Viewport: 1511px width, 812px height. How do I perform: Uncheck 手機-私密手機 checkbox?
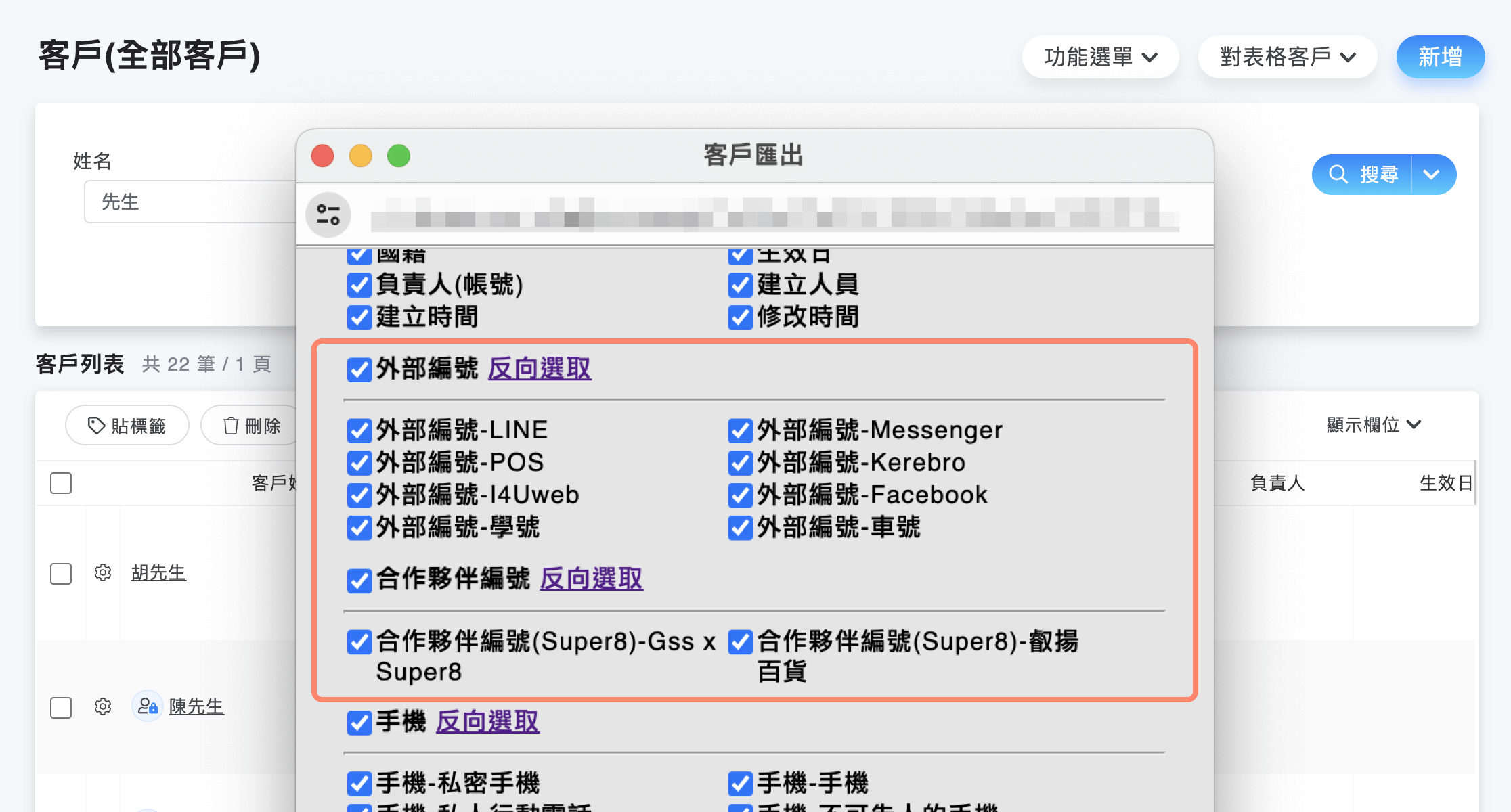359,784
